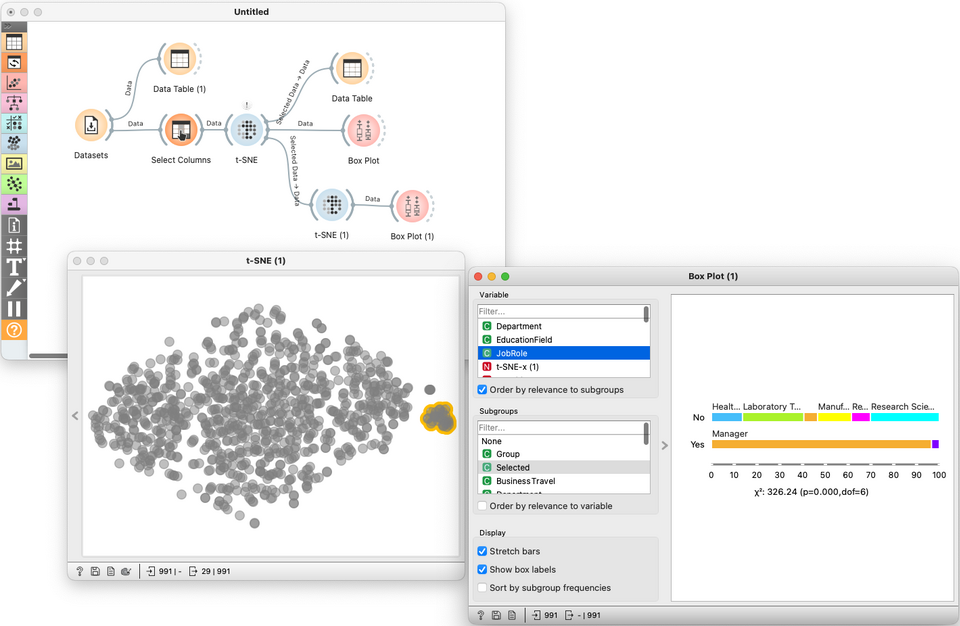Toggle Order by relevance to subgroups

[x=482, y=390]
